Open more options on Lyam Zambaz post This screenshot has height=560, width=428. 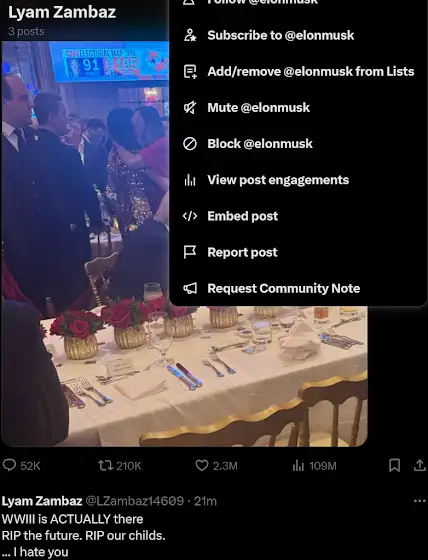[419, 501]
